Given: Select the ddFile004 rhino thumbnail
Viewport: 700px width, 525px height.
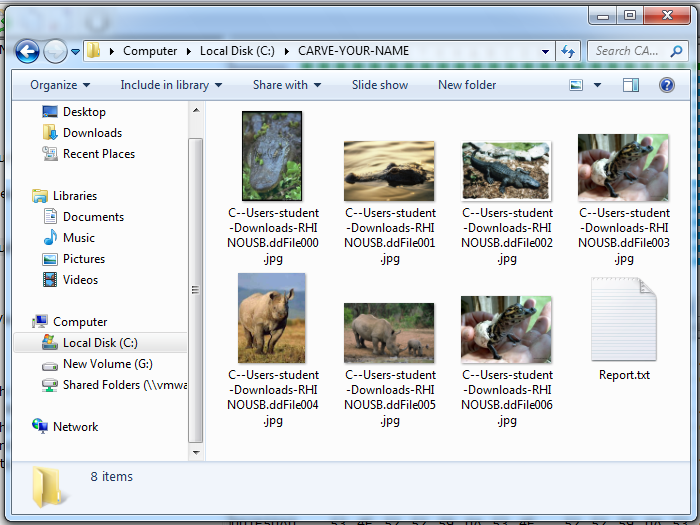Looking at the screenshot, I should (x=272, y=318).
